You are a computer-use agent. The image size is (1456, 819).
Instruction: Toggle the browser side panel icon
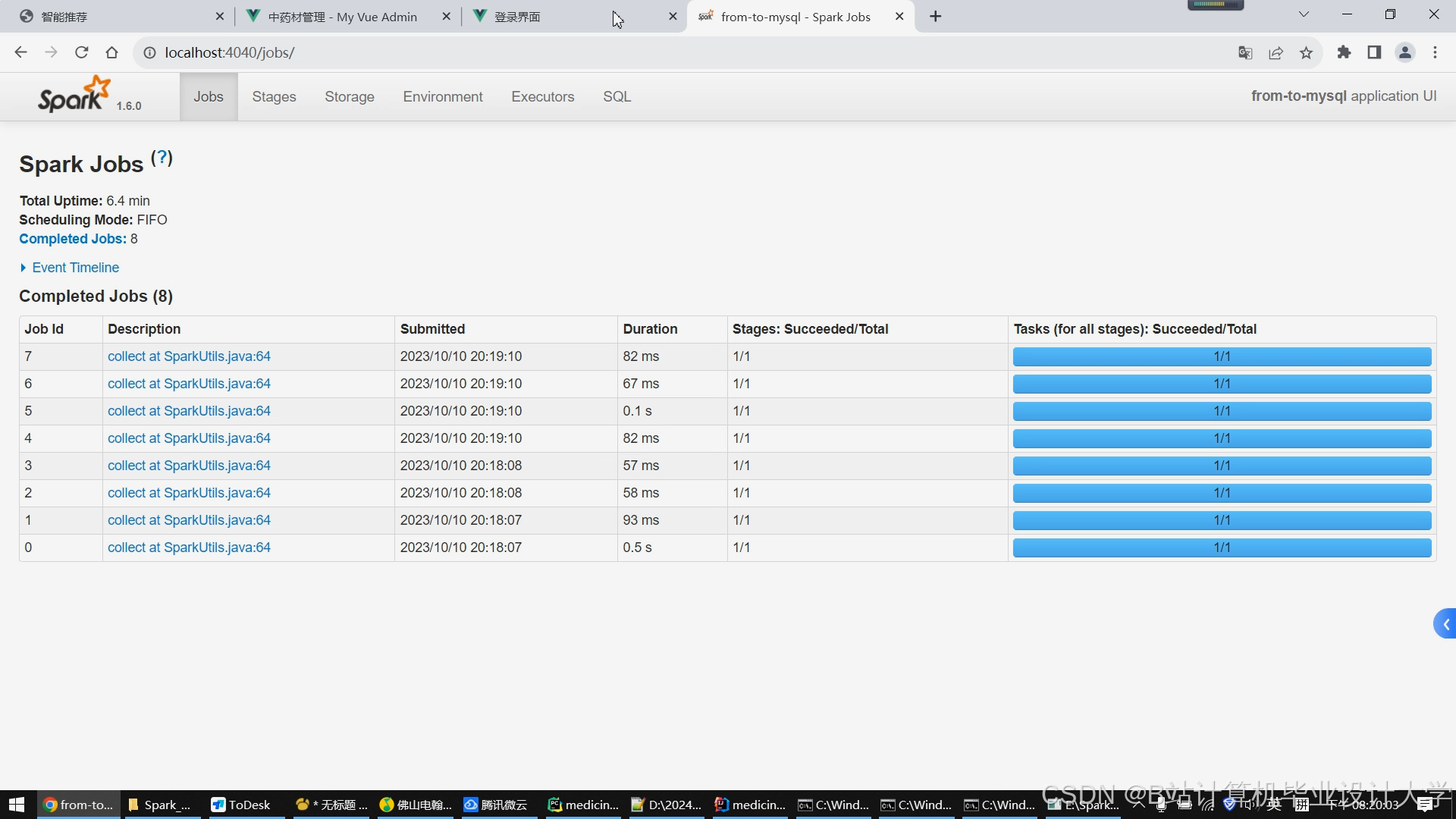point(1374,52)
